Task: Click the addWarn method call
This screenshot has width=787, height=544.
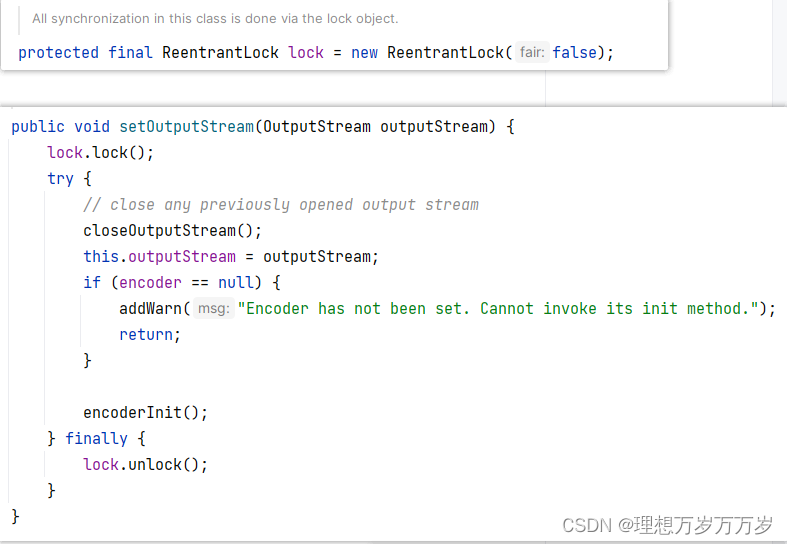Action: point(150,308)
